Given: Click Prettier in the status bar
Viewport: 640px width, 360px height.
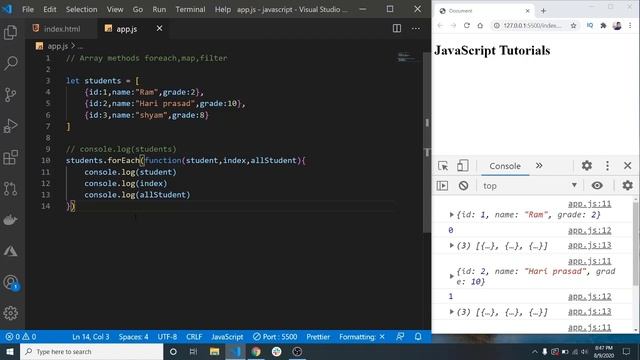Looking at the screenshot, I should [318, 337].
